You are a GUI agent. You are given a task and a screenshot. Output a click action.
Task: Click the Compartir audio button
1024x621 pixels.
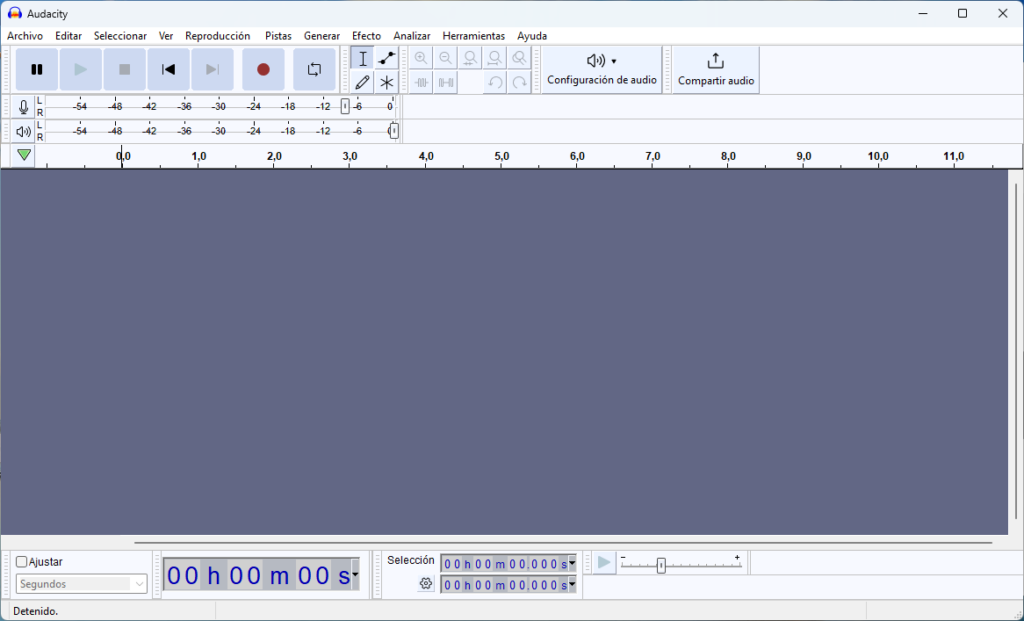[x=715, y=69]
